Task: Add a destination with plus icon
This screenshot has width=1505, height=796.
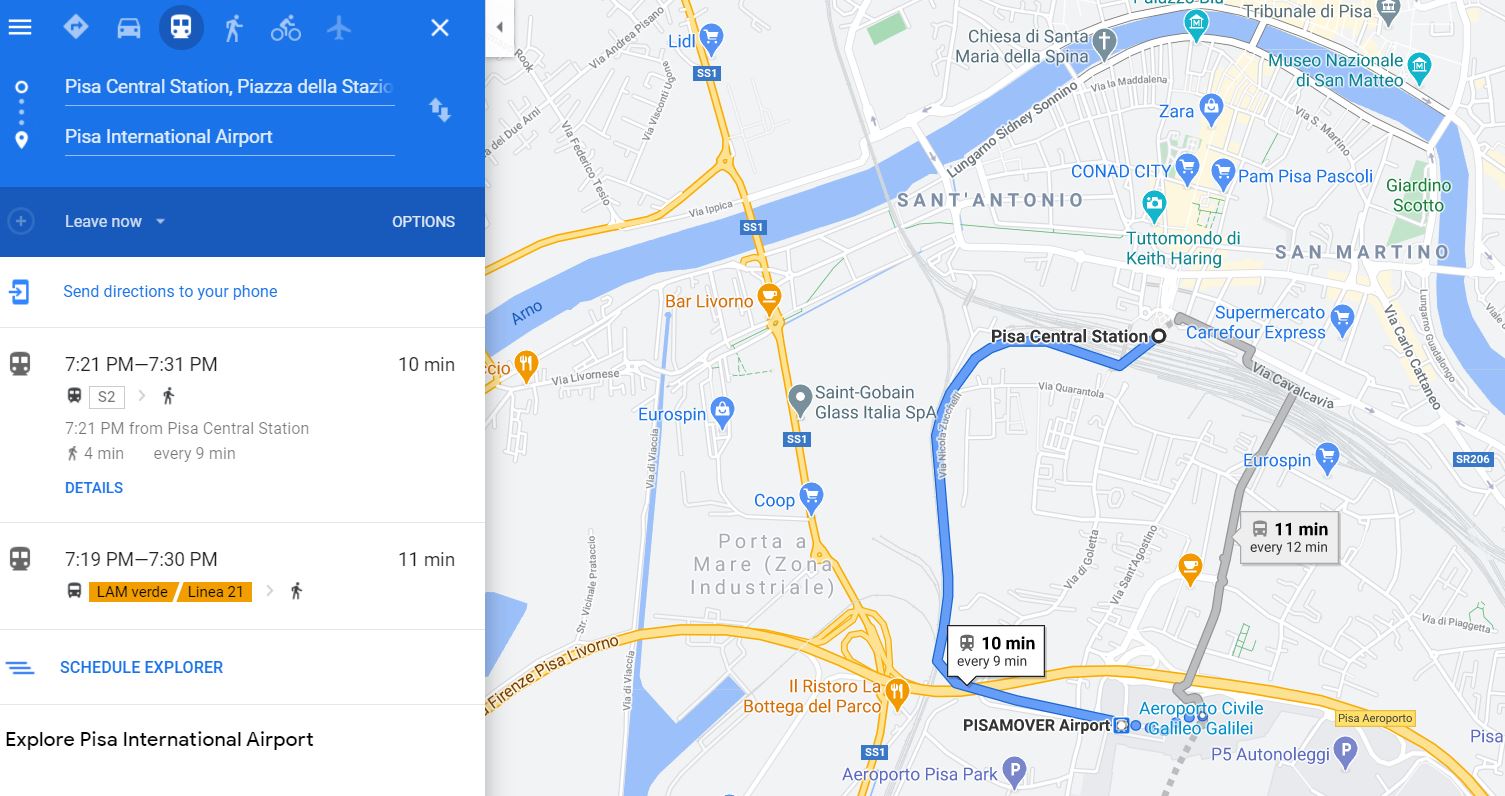Action: (x=21, y=221)
